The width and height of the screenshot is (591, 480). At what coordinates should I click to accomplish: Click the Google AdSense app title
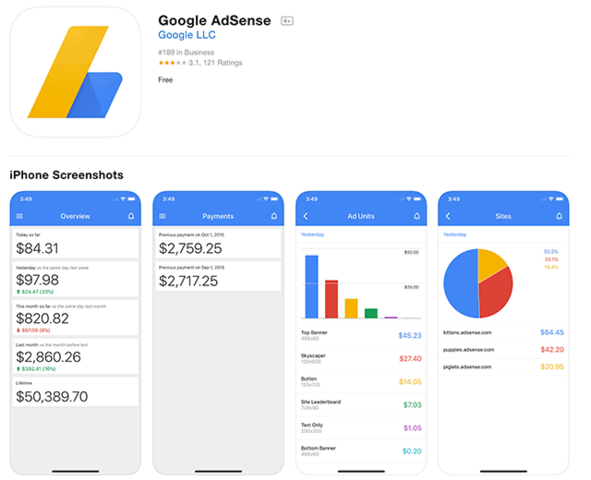click(x=214, y=20)
